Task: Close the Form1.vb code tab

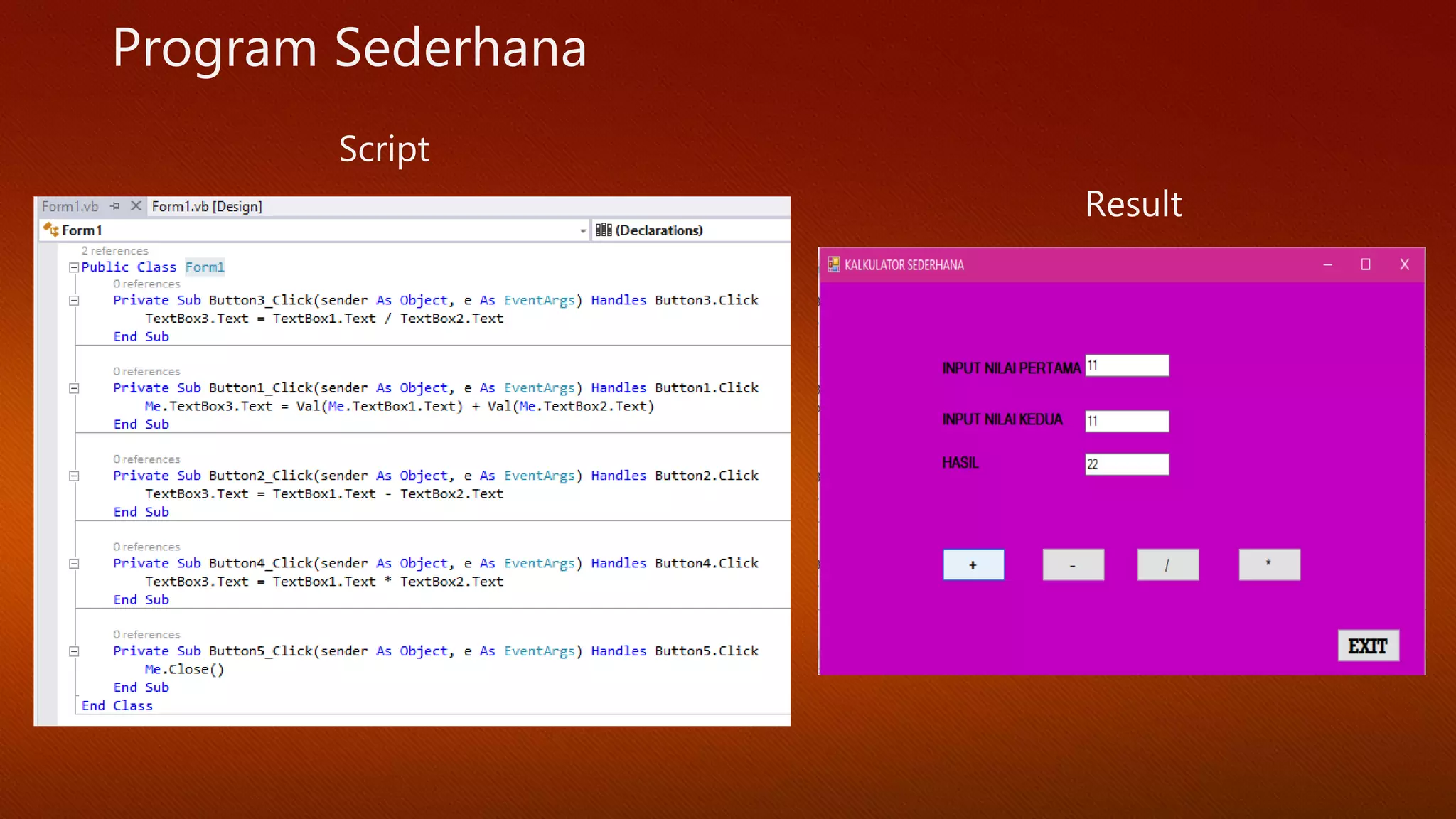Action: (x=136, y=206)
